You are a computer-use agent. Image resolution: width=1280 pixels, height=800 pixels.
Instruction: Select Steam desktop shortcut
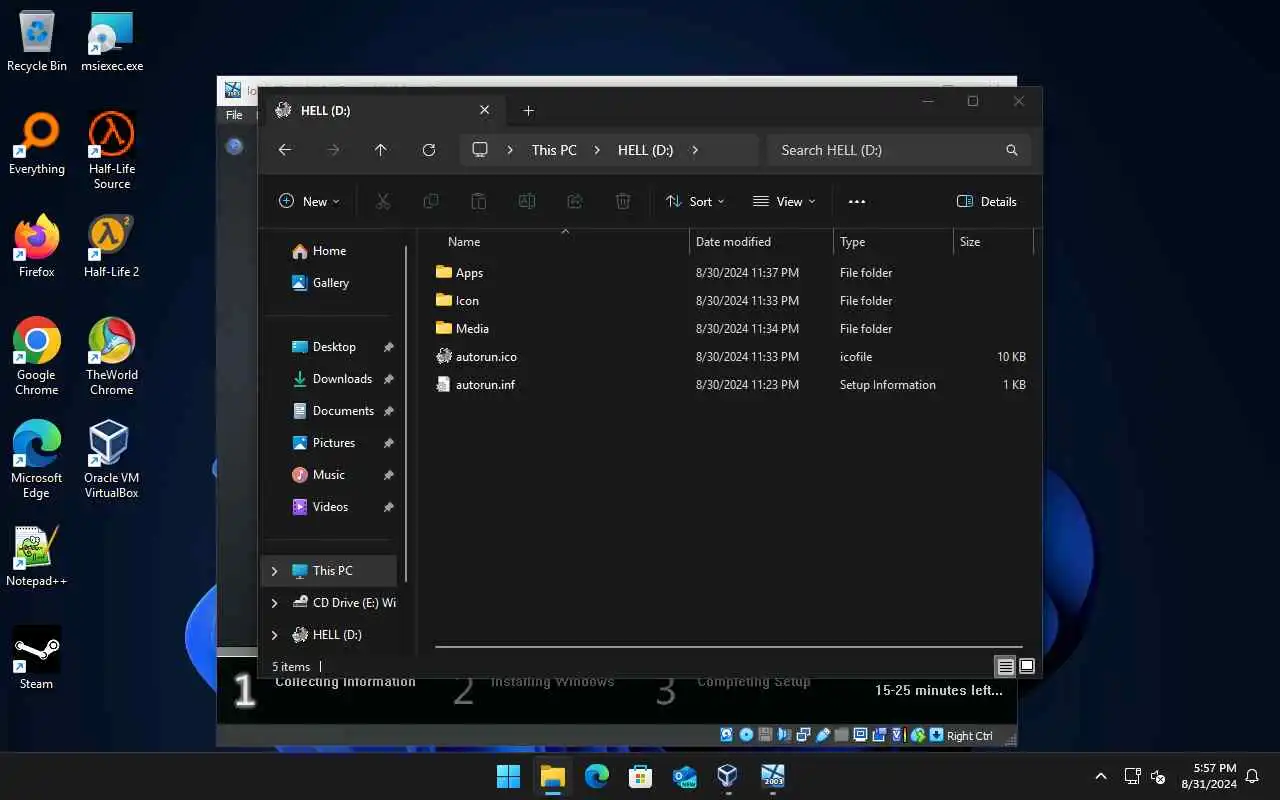37,658
